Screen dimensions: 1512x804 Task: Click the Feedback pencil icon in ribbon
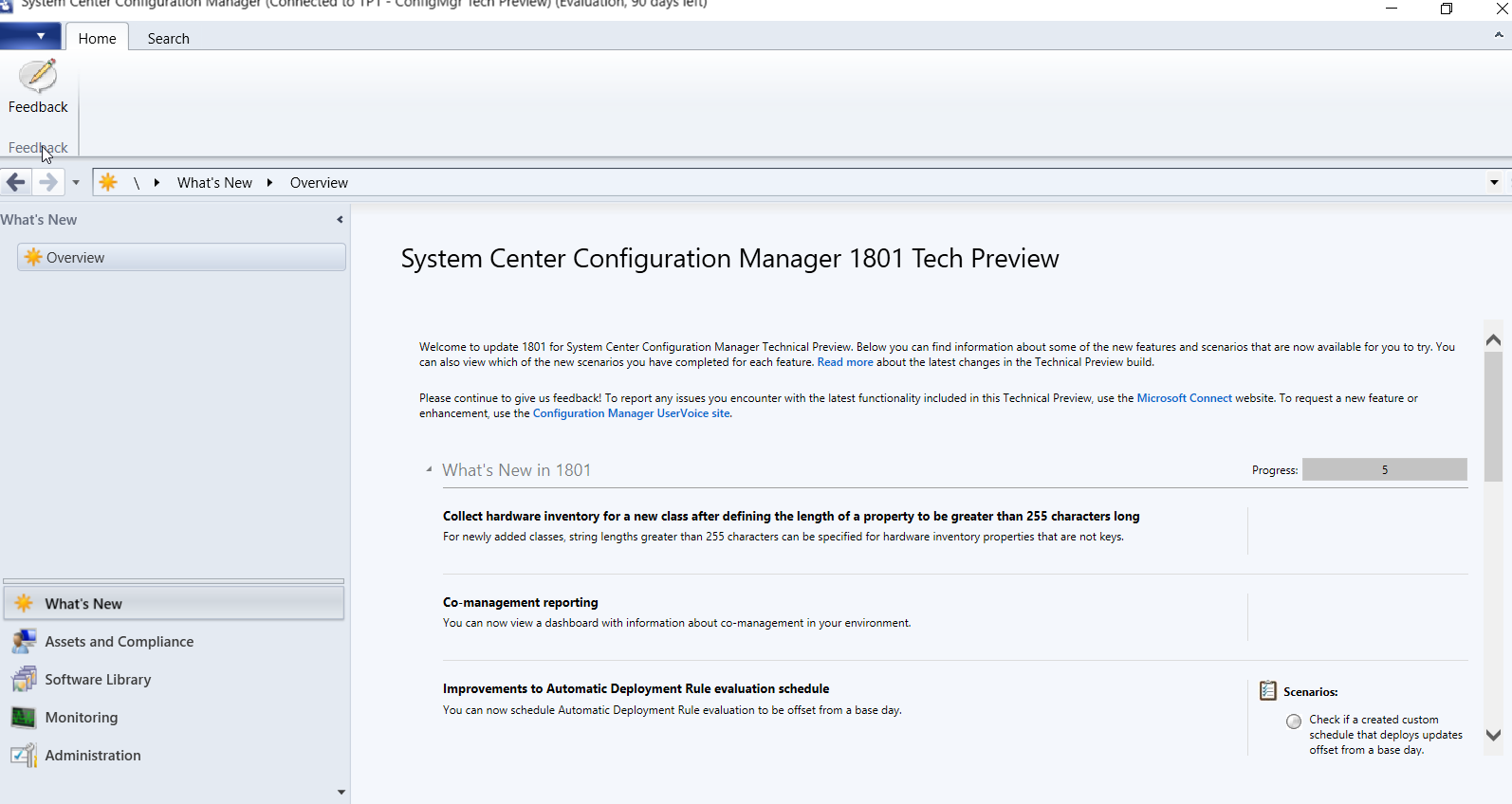click(38, 75)
